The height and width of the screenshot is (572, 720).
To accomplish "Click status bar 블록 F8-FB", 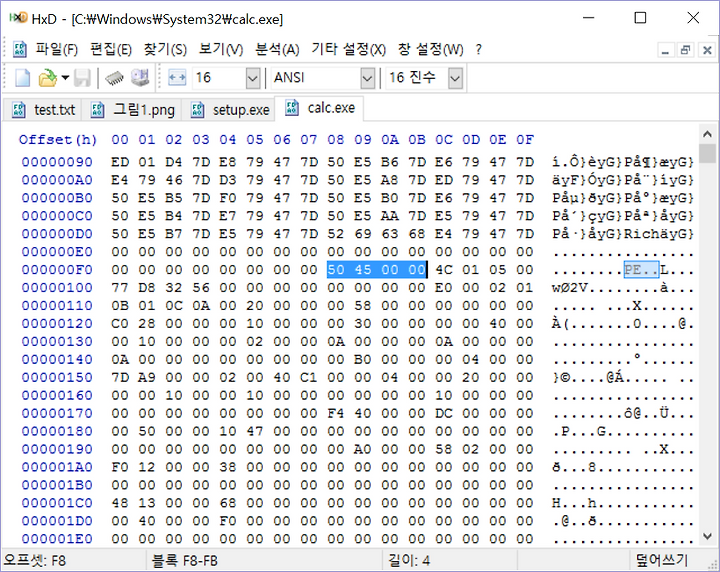I will [185, 561].
